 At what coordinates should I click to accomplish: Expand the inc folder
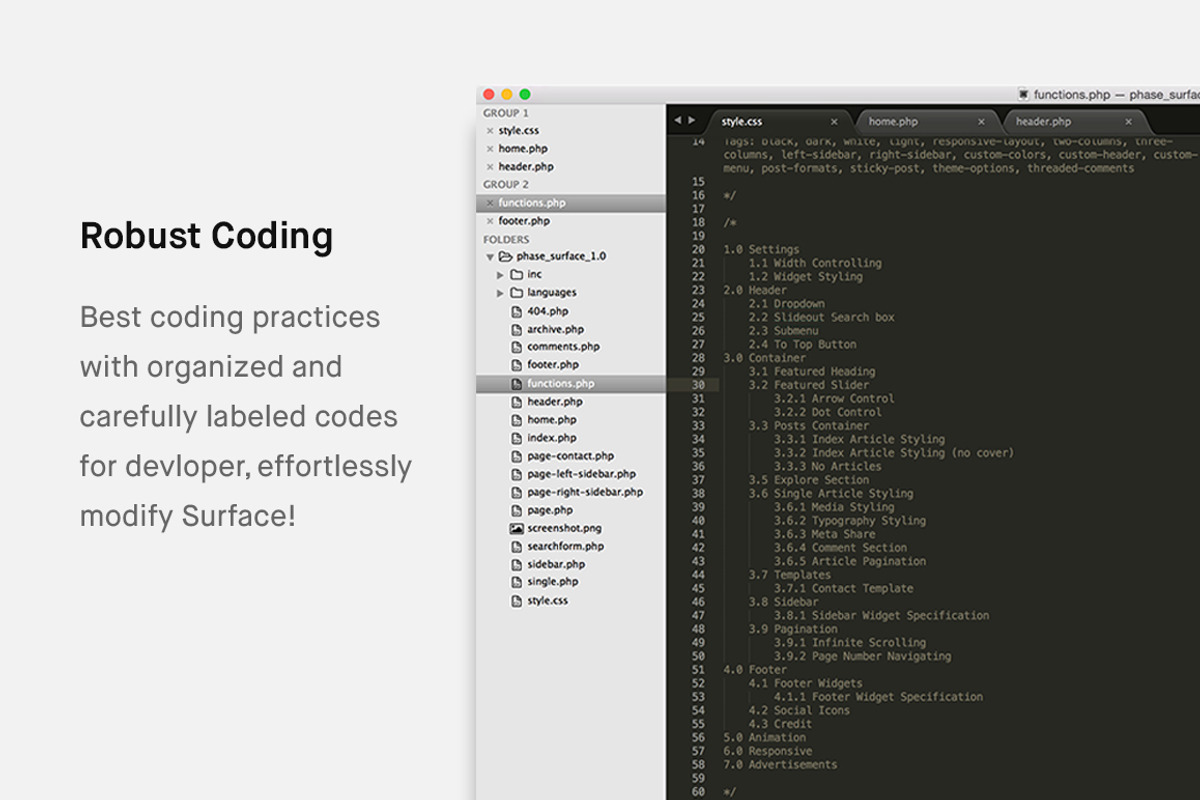tap(500, 275)
